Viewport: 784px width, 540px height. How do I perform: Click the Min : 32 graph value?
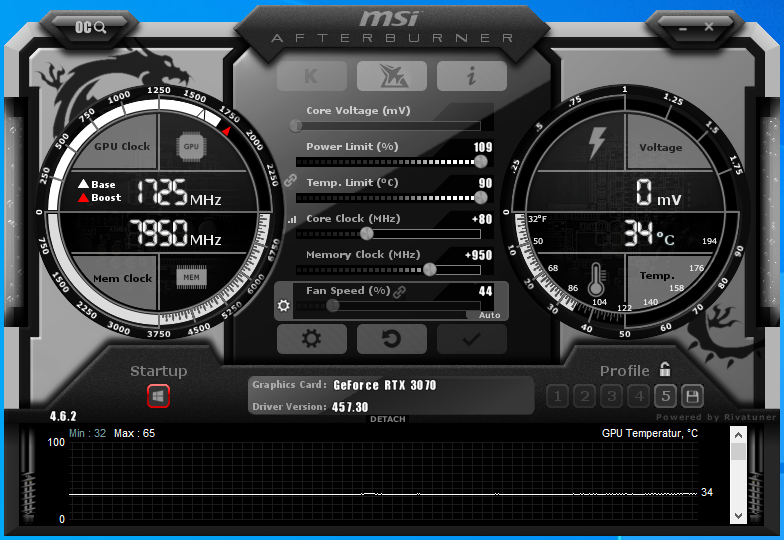click(x=88, y=433)
